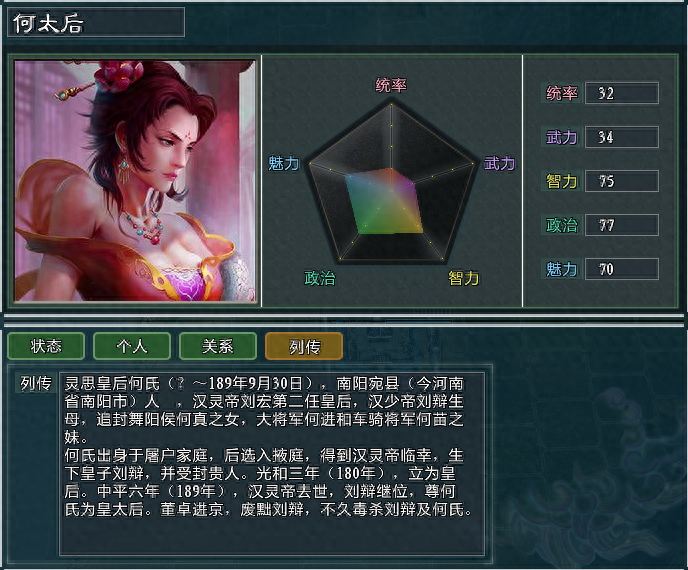Screen dimensions: 688x570
Task: Click the 统率 value field showing 32
Action: 622,93
